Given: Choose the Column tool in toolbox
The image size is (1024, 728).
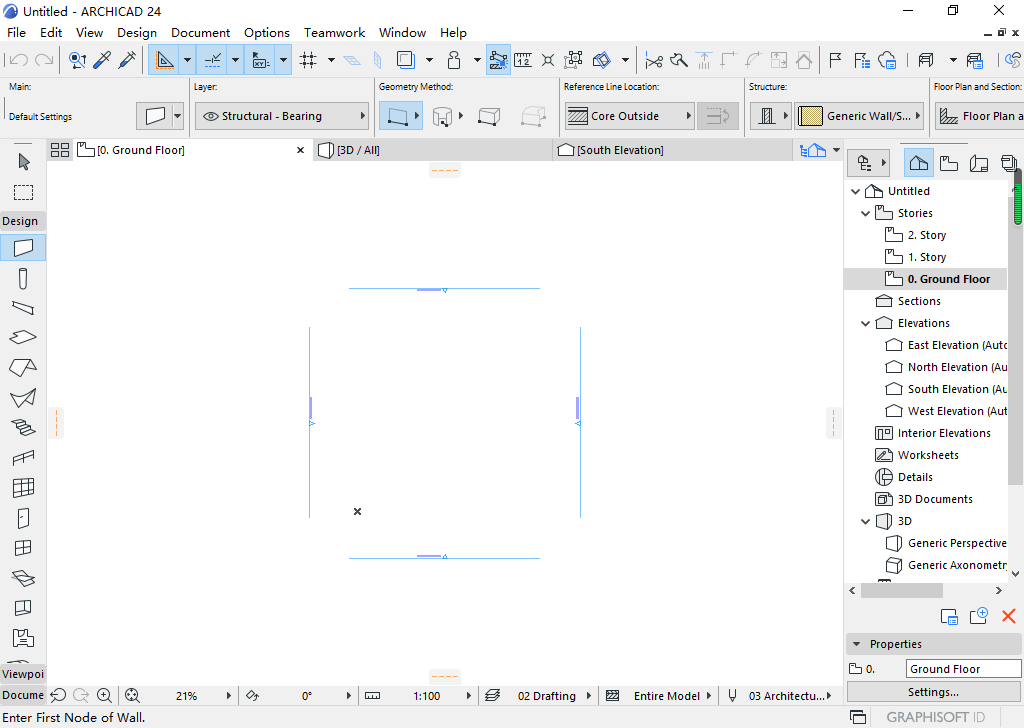Looking at the screenshot, I should point(23,278).
